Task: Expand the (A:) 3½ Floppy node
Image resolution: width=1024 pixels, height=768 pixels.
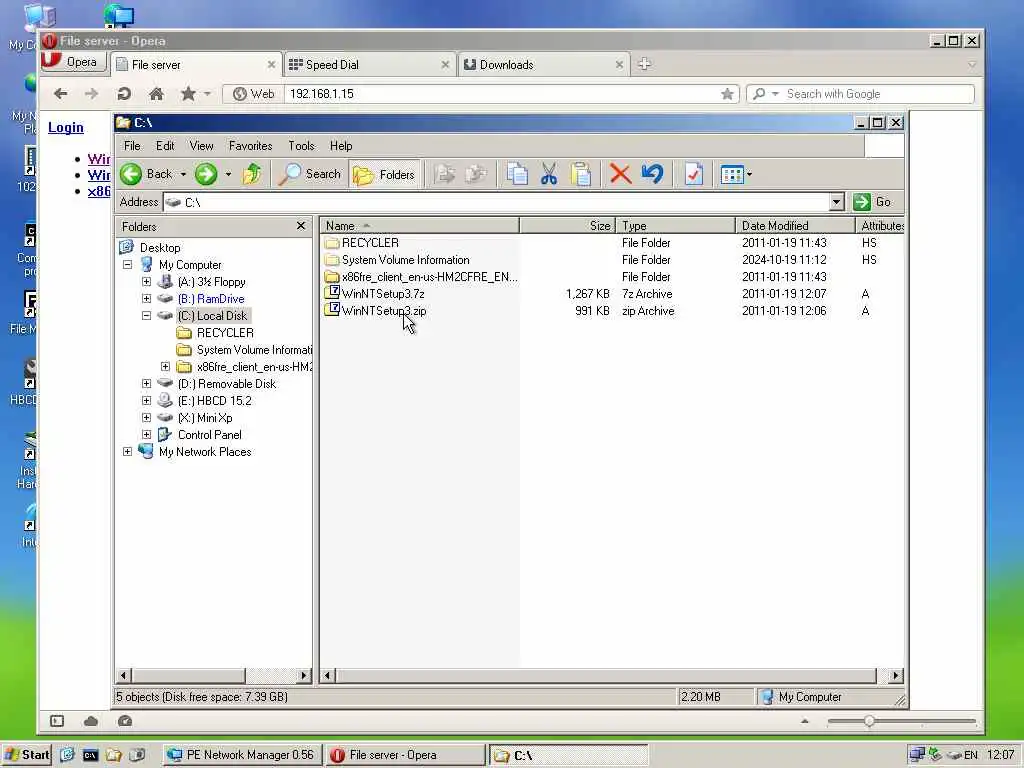Action: click(x=146, y=281)
